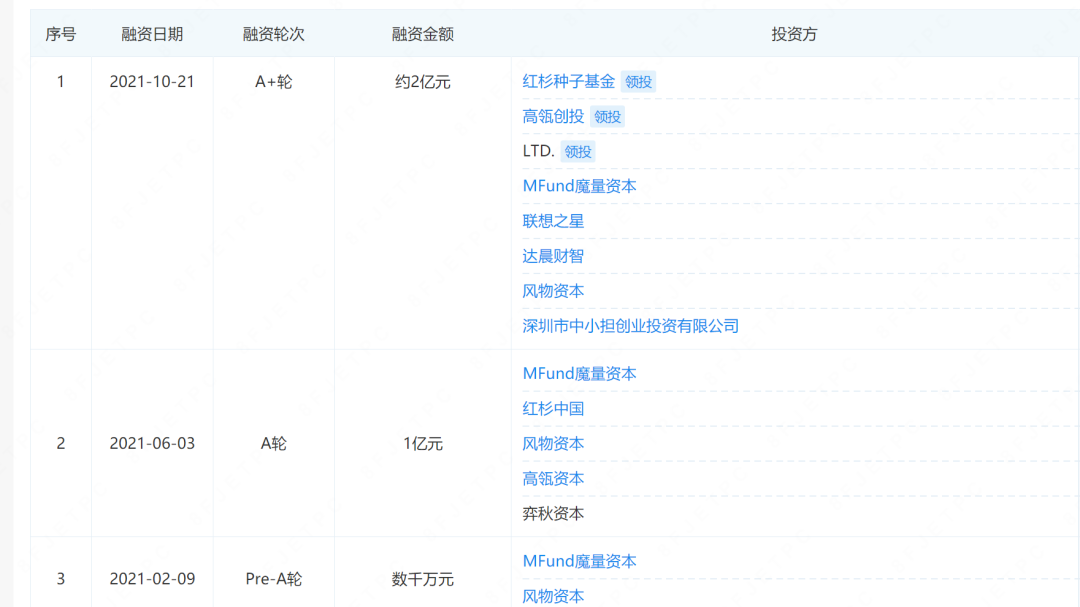Image resolution: width=1080 pixels, height=607 pixels.
Task: Click the 高瓴创投 investor link
Action: pyautogui.click(x=553, y=117)
